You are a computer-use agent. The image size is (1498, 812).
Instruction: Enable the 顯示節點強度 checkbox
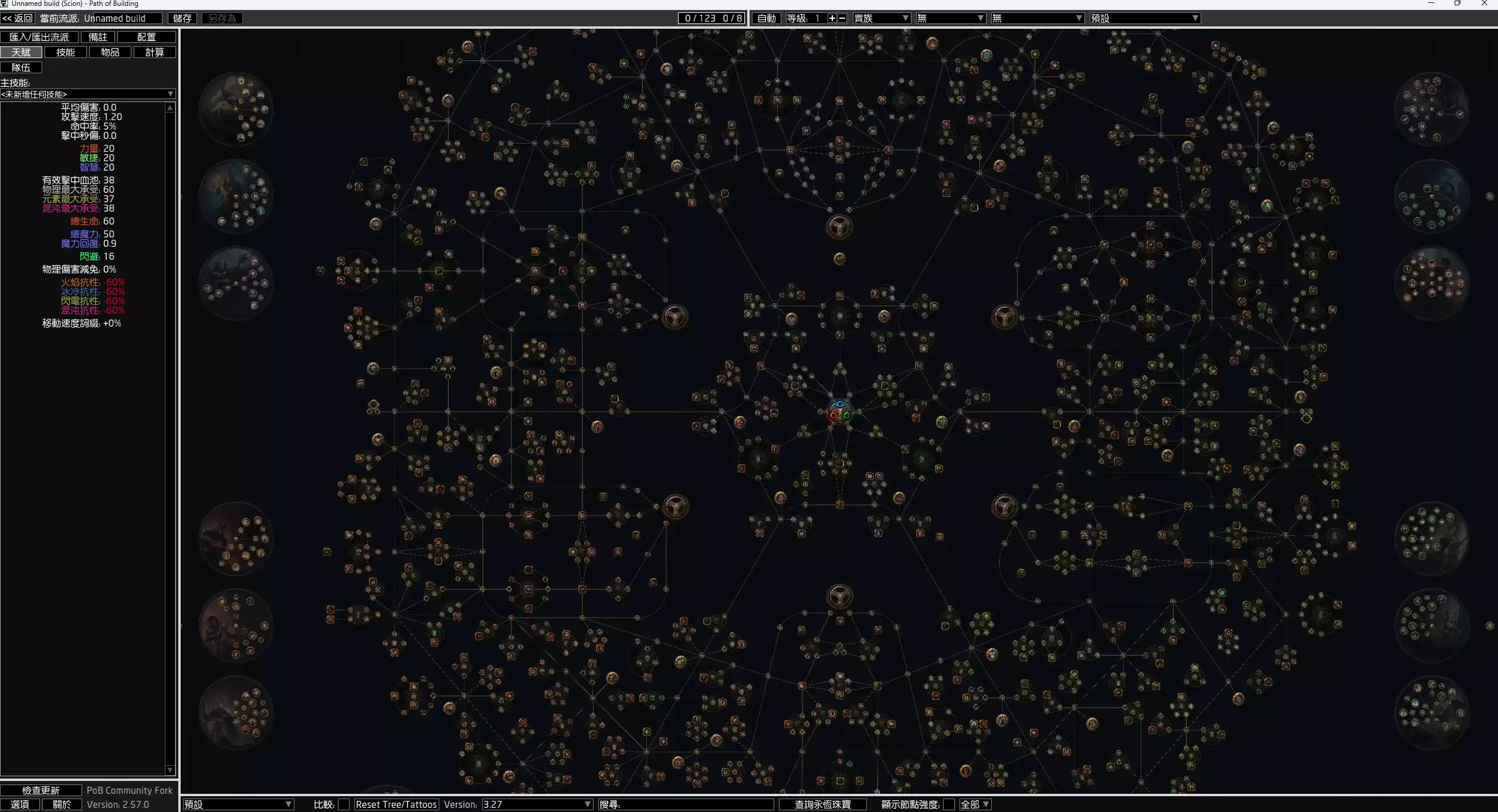(x=948, y=804)
